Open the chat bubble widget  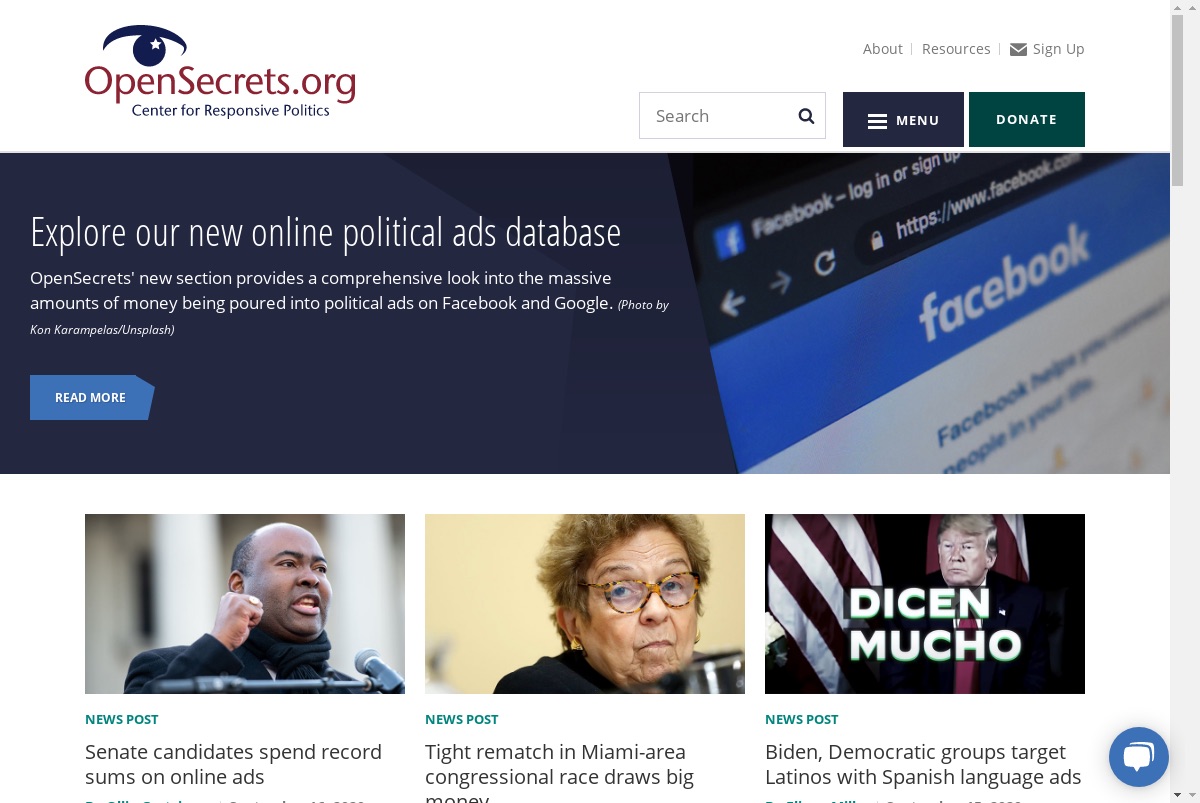pos(1138,757)
